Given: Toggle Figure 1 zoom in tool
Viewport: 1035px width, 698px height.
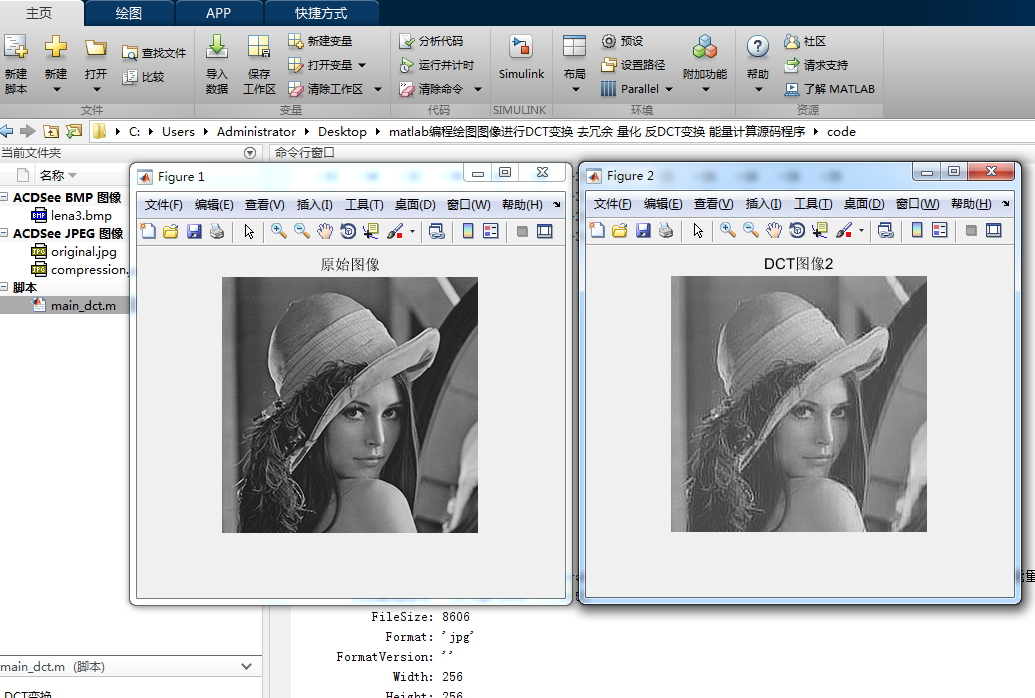Looking at the screenshot, I should 279,231.
